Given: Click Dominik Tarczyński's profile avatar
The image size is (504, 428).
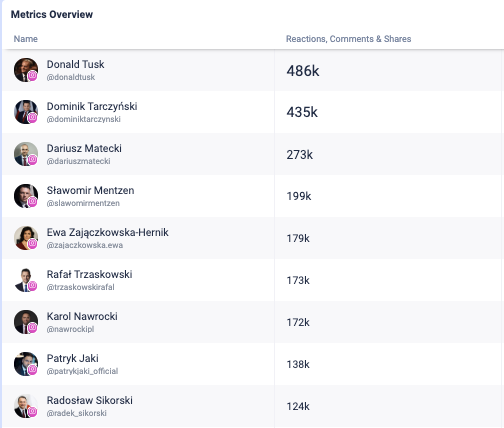Looking at the screenshot, I should click(x=26, y=112).
